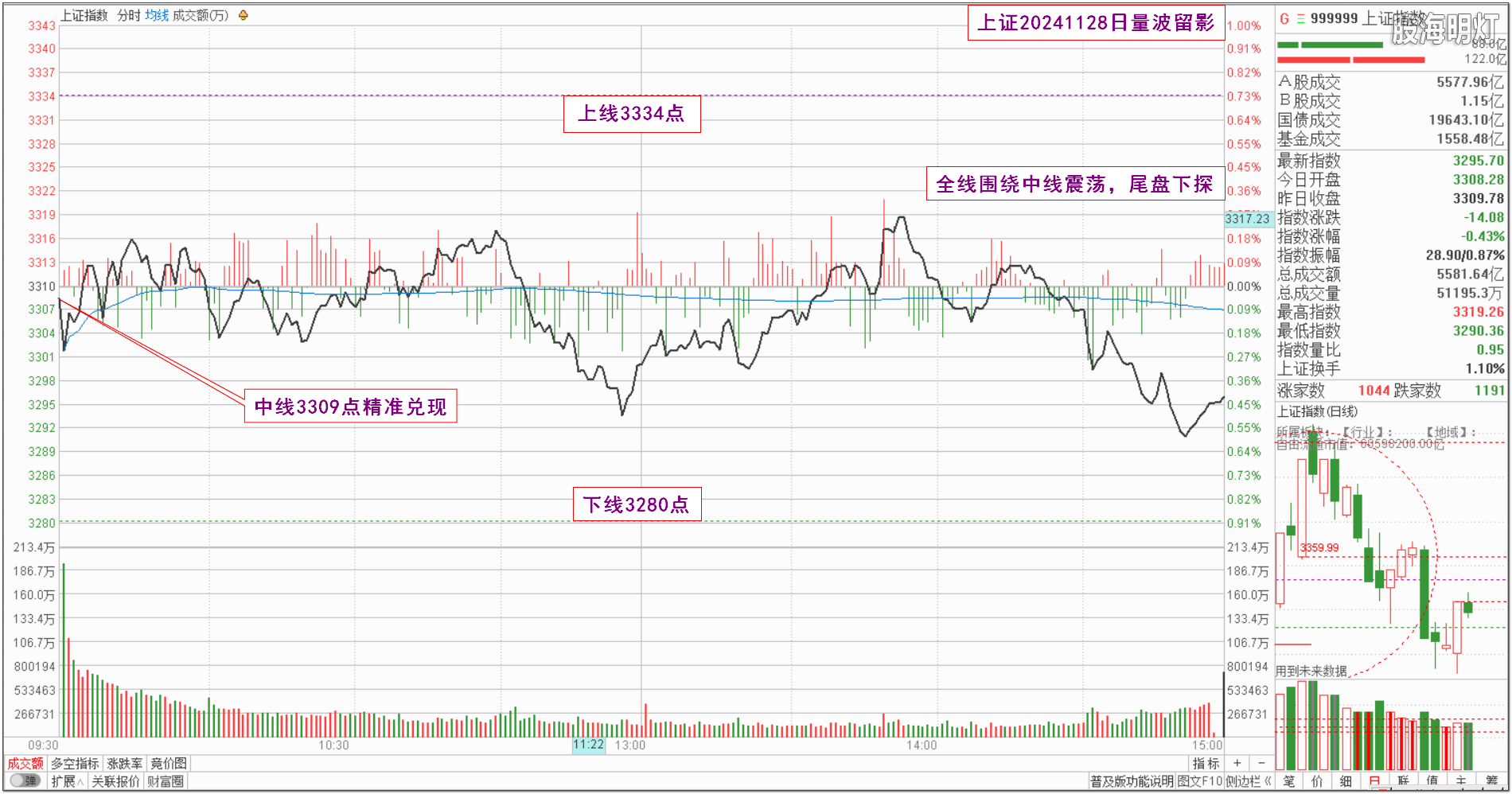Click the 11:22 time marker on axis
1512x794 pixels.
tap(588, 745)
